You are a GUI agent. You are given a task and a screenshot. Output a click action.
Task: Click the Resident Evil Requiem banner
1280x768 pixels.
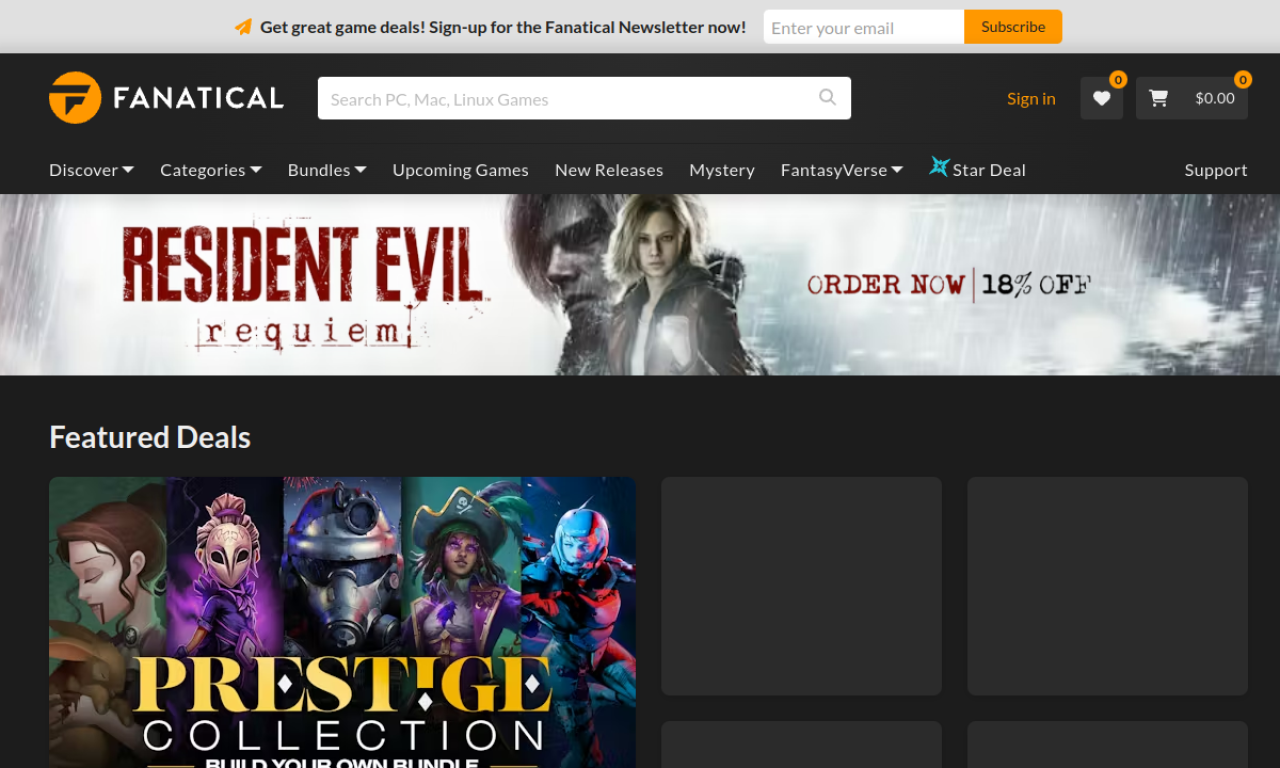640,285
